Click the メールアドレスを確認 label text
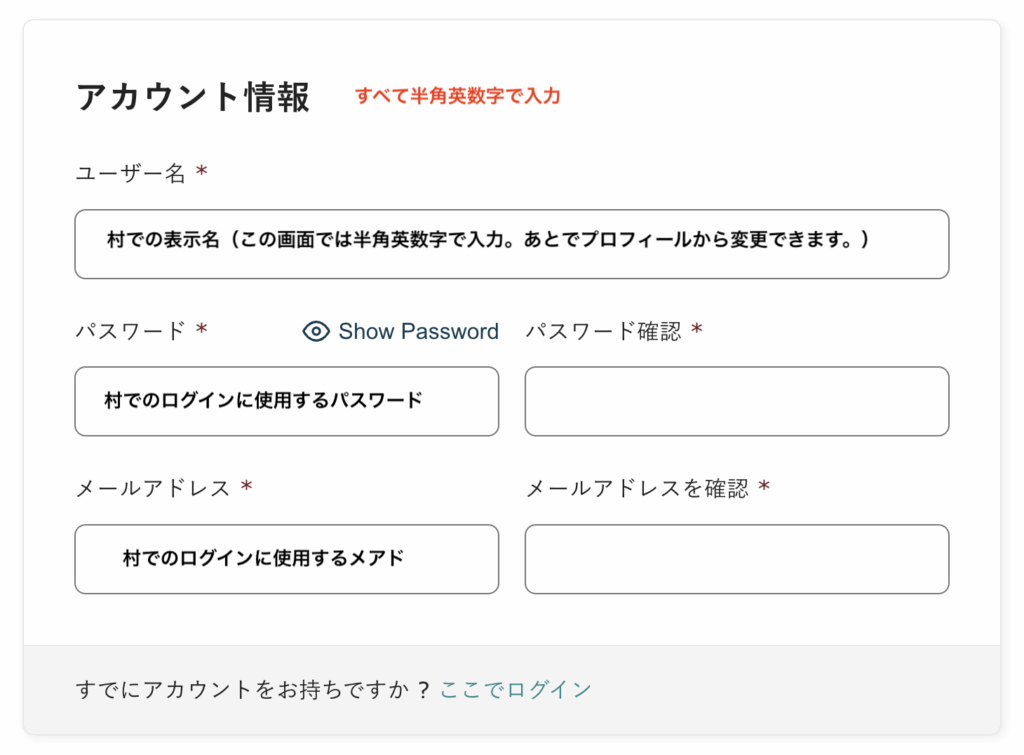Screen dimensions: 1024x755 coord(637,488)
